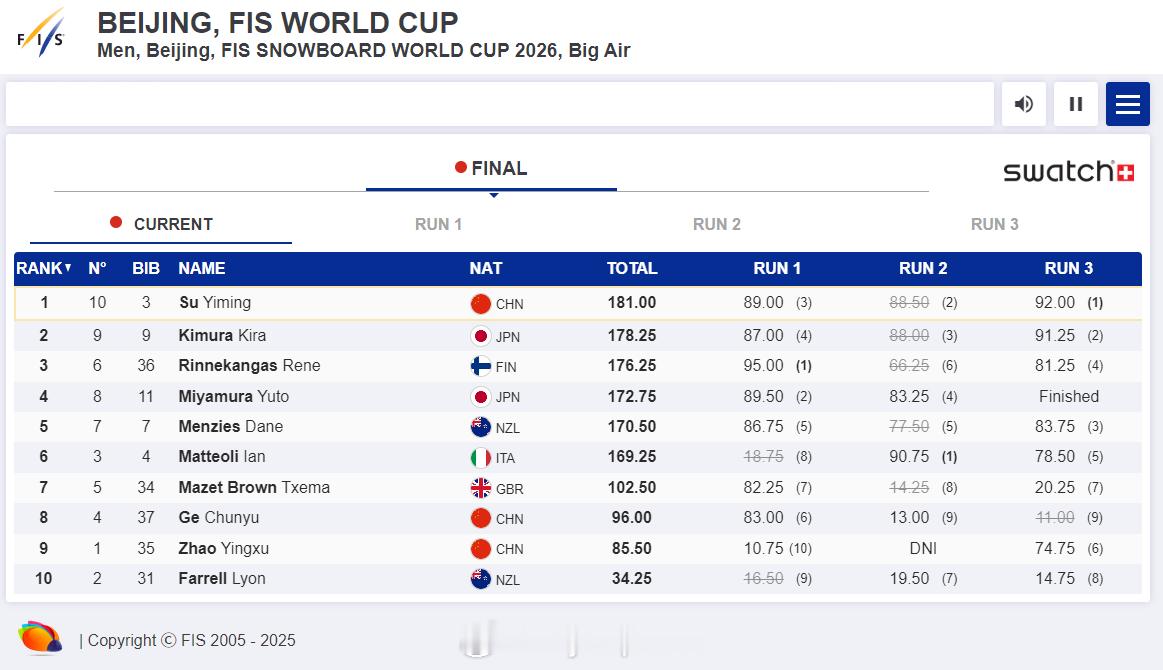
Task: Click the Swatch sponsor logo
Action: coord(1068,171)
